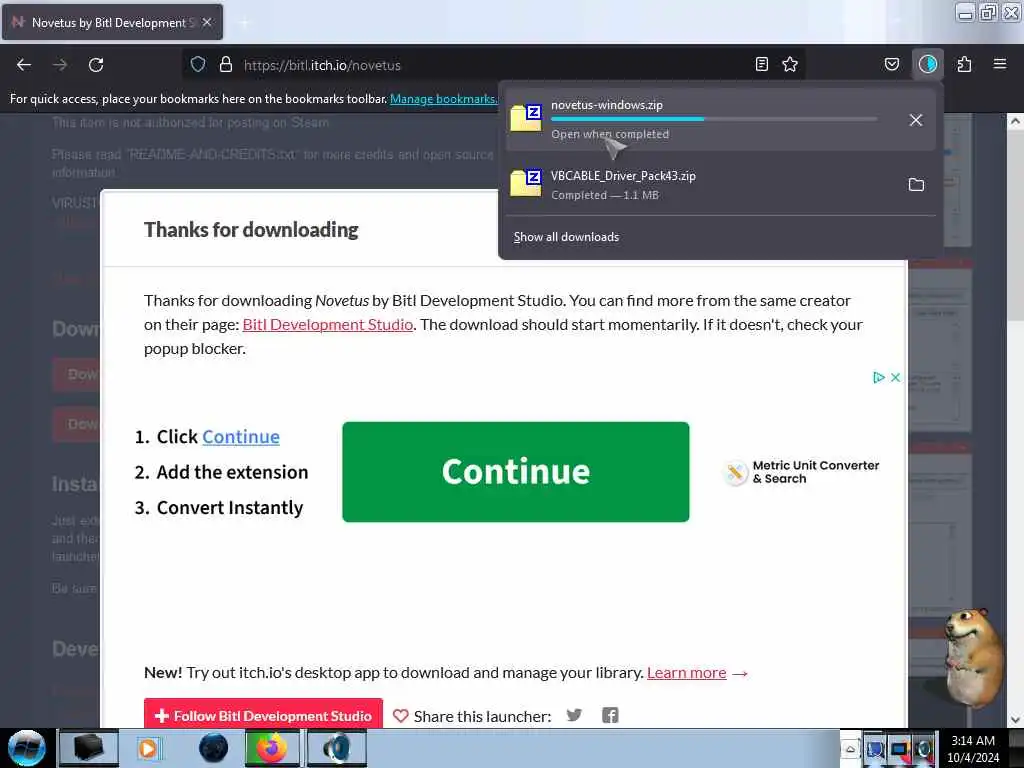Click the AdChoices triangle icon

click(x=878, y=377)
